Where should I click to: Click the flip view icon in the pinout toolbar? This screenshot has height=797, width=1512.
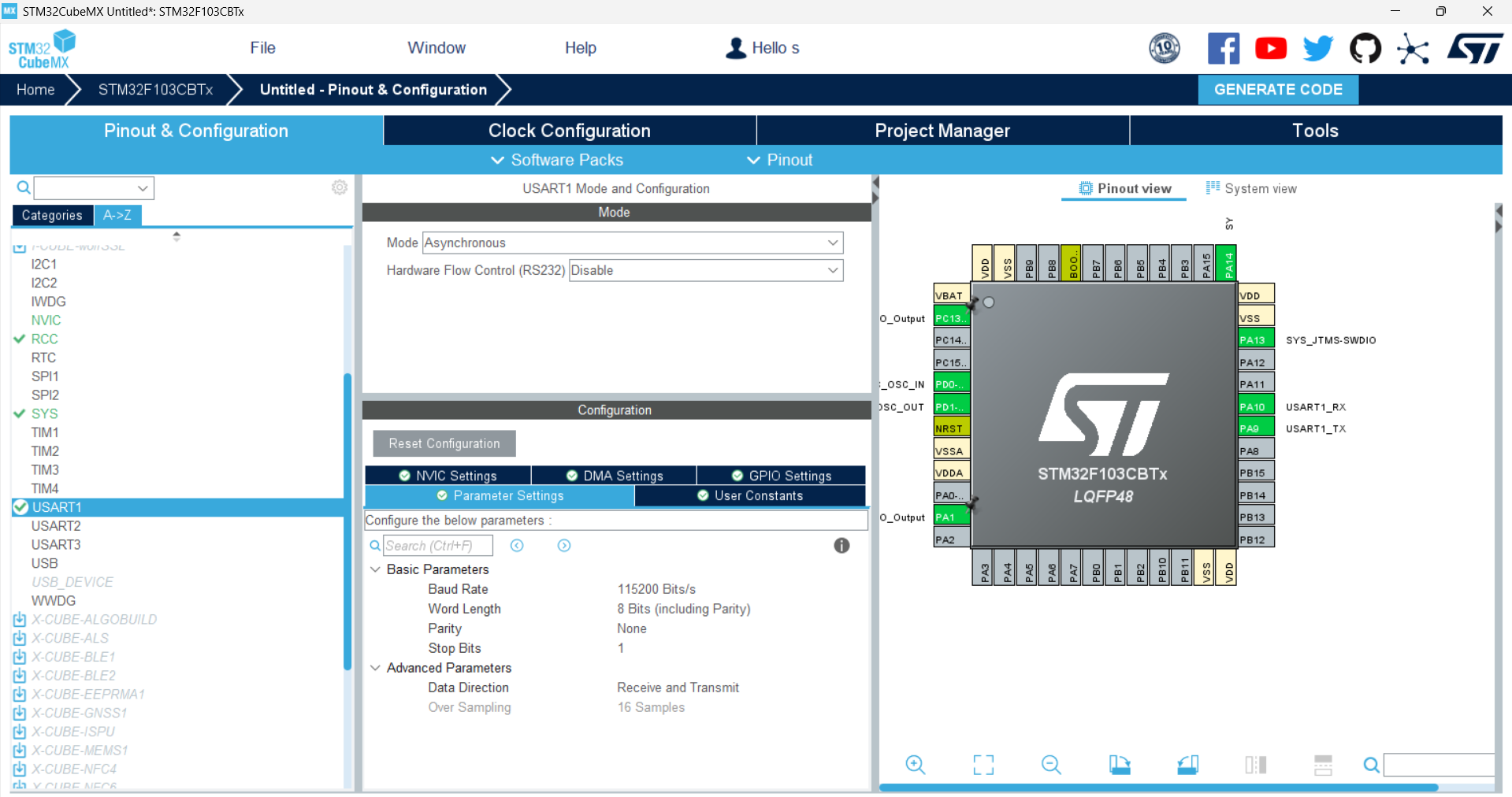click(x=1256, y=765)
